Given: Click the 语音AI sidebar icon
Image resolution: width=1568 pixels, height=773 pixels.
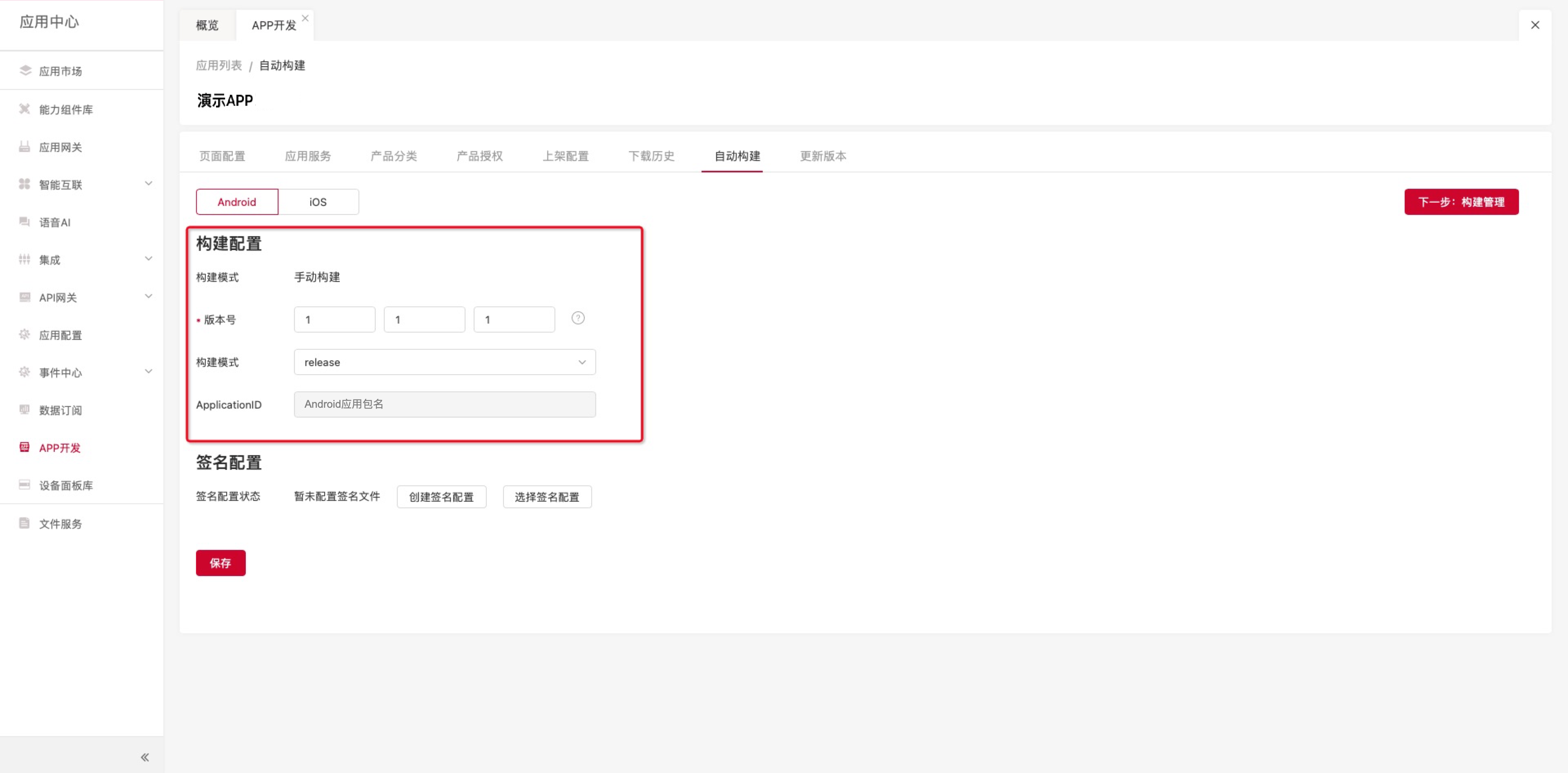Looking at the screenshot, I should tap(25, 222).
